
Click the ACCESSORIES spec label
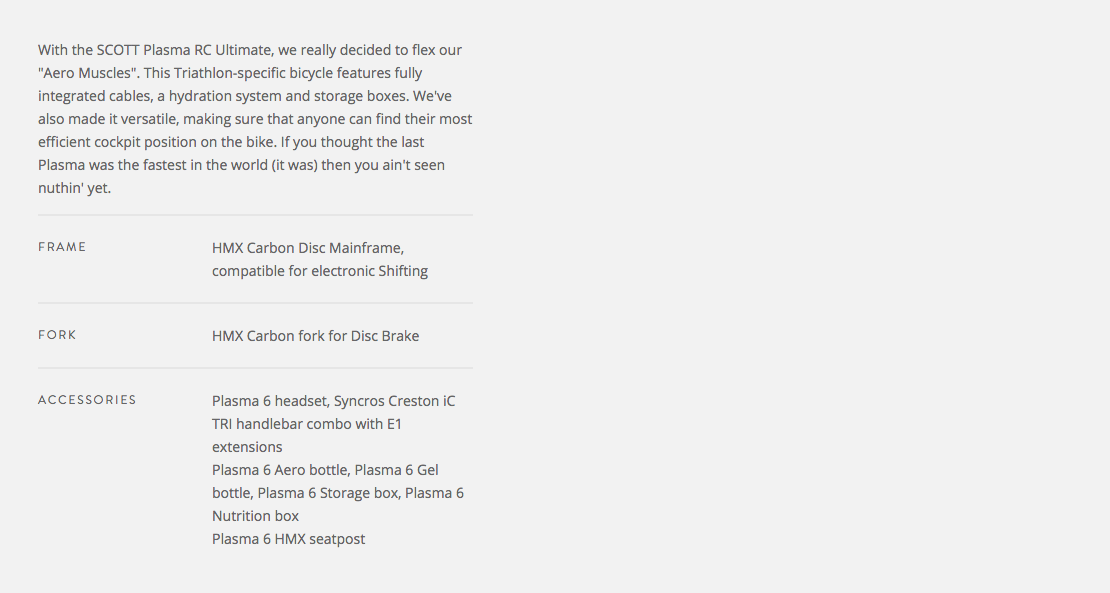pos(87,400)
